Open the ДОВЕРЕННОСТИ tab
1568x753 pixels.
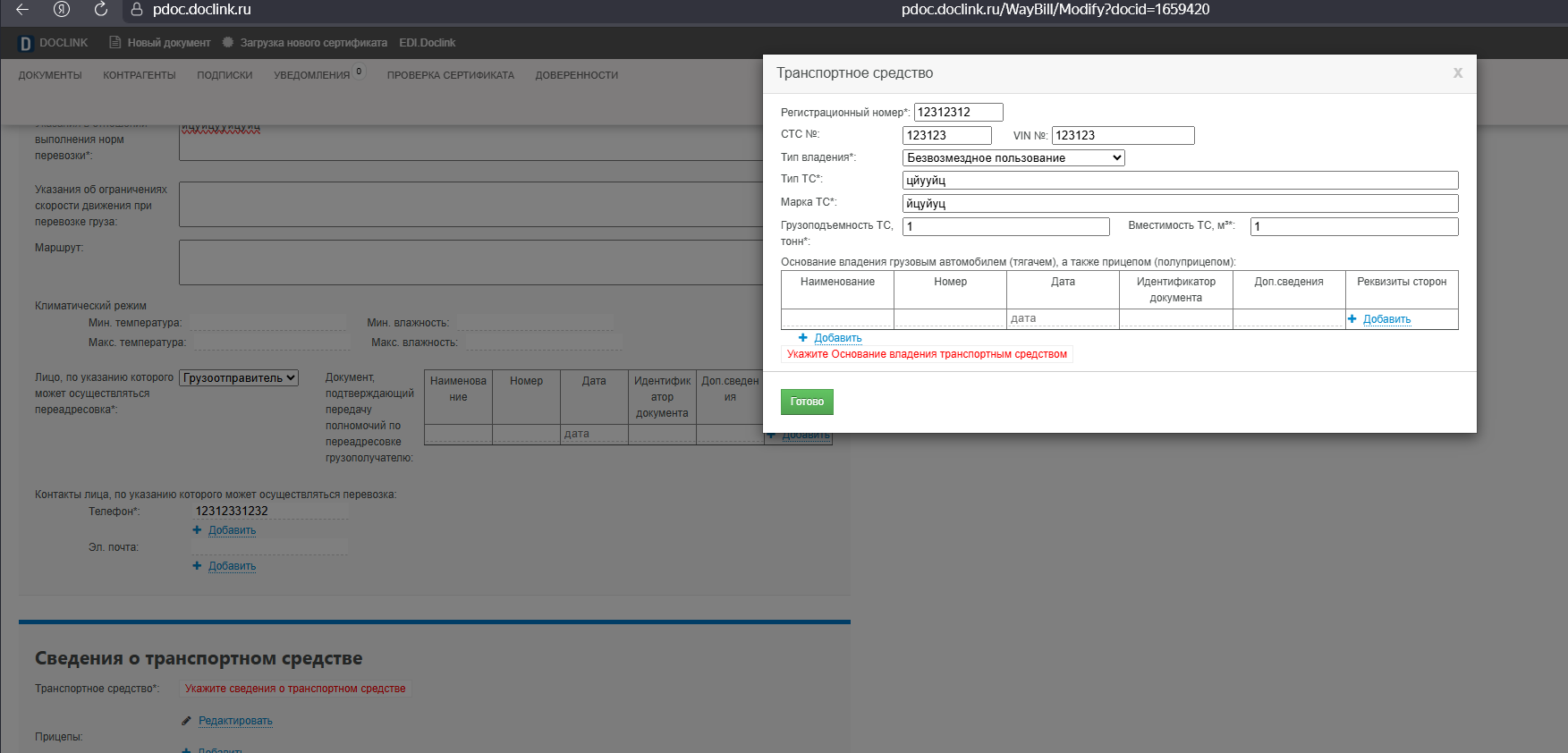(x=577, y=75)
